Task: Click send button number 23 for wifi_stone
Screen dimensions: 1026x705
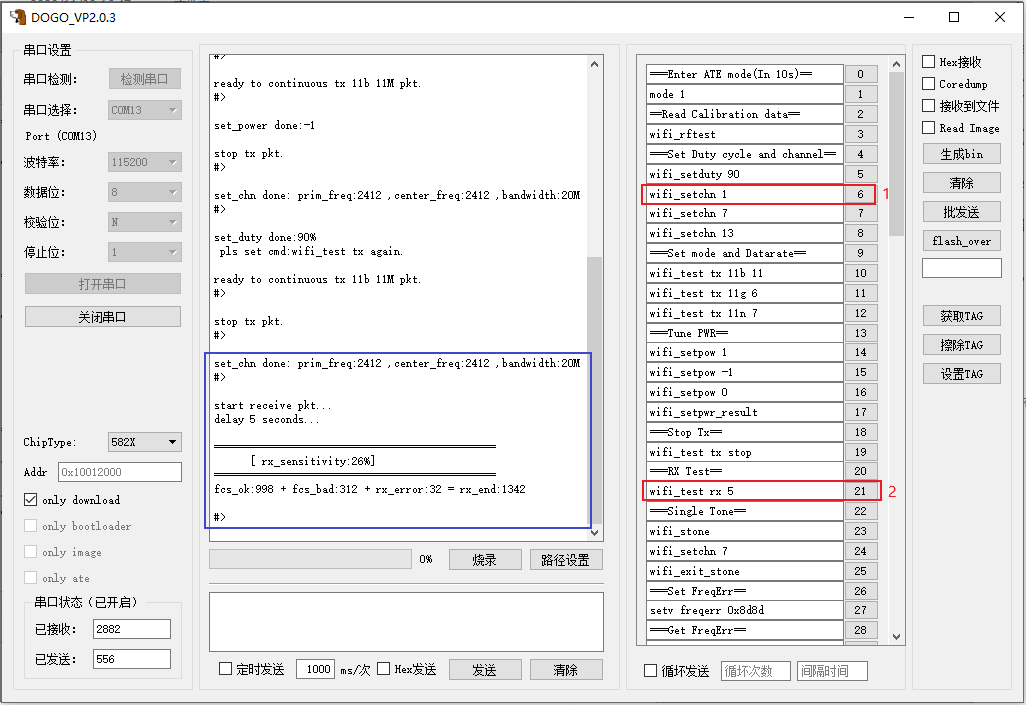Action: tap(860, 531)
